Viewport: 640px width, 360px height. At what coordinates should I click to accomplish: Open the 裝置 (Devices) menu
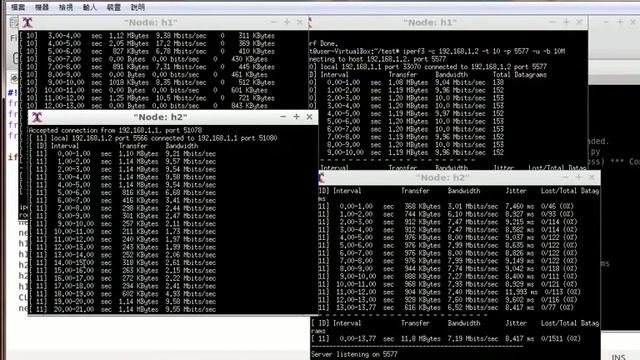tap(113, 7)
